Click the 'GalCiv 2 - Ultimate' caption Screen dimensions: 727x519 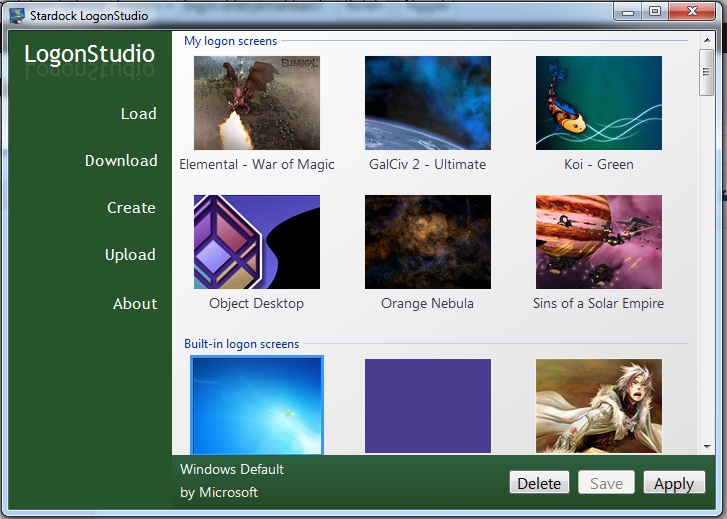click(427, 164)
